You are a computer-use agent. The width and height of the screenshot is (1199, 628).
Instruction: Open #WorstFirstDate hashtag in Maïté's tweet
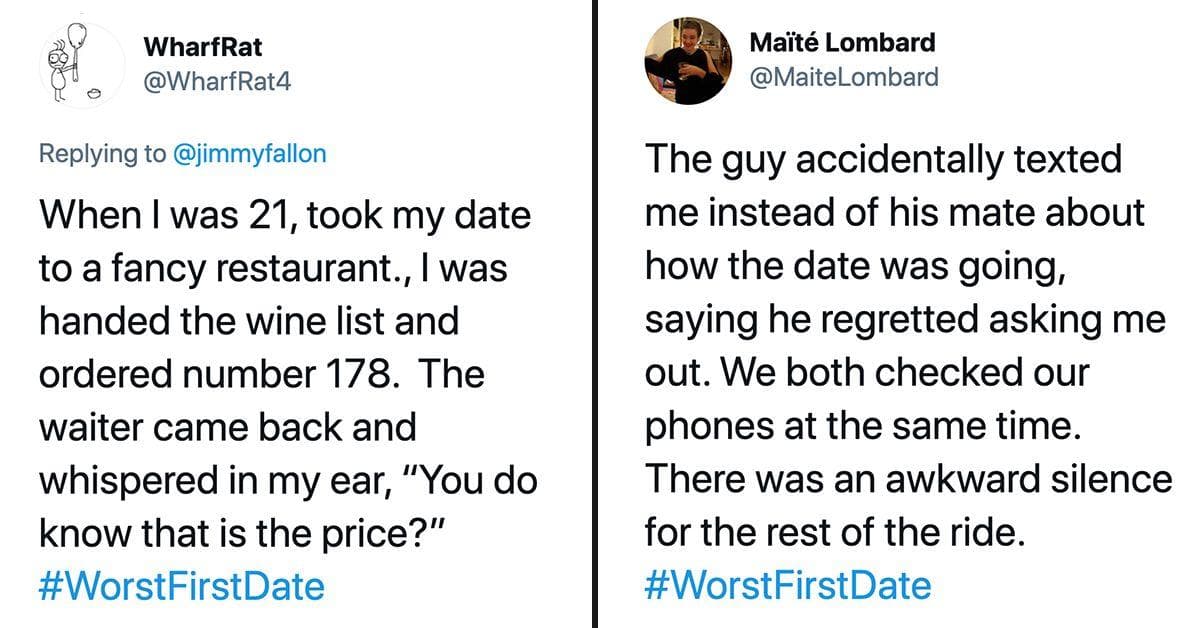click(x=788, y=585)
